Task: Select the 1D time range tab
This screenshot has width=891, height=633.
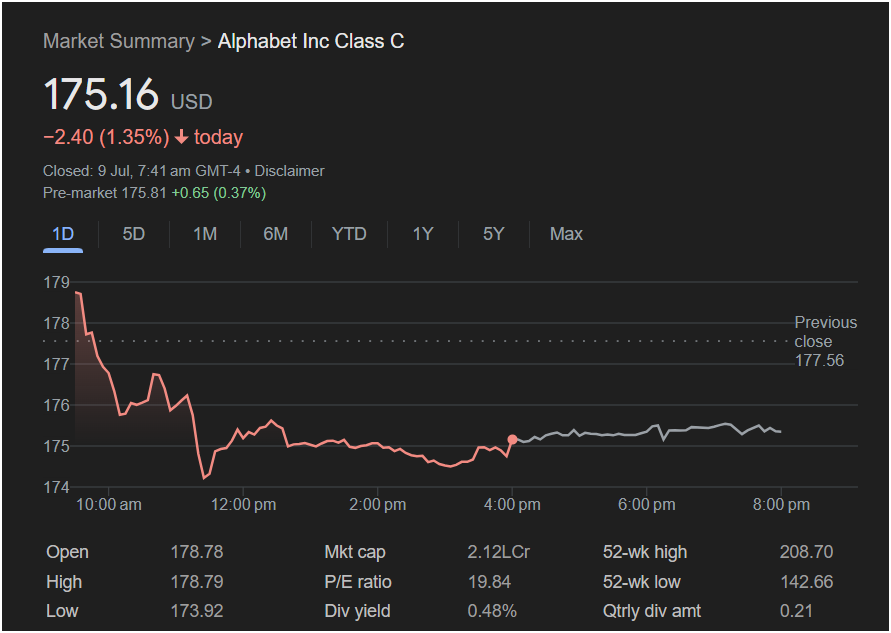Action: click(x=63, y=234)
